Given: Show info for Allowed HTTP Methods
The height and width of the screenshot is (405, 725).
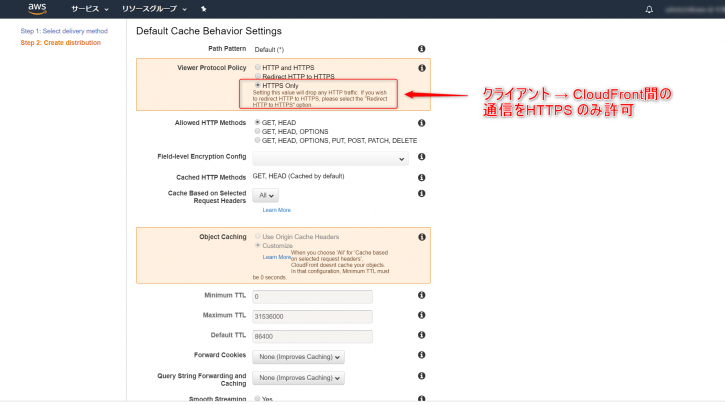Looking at the screenshot, I should click(422, 123).
